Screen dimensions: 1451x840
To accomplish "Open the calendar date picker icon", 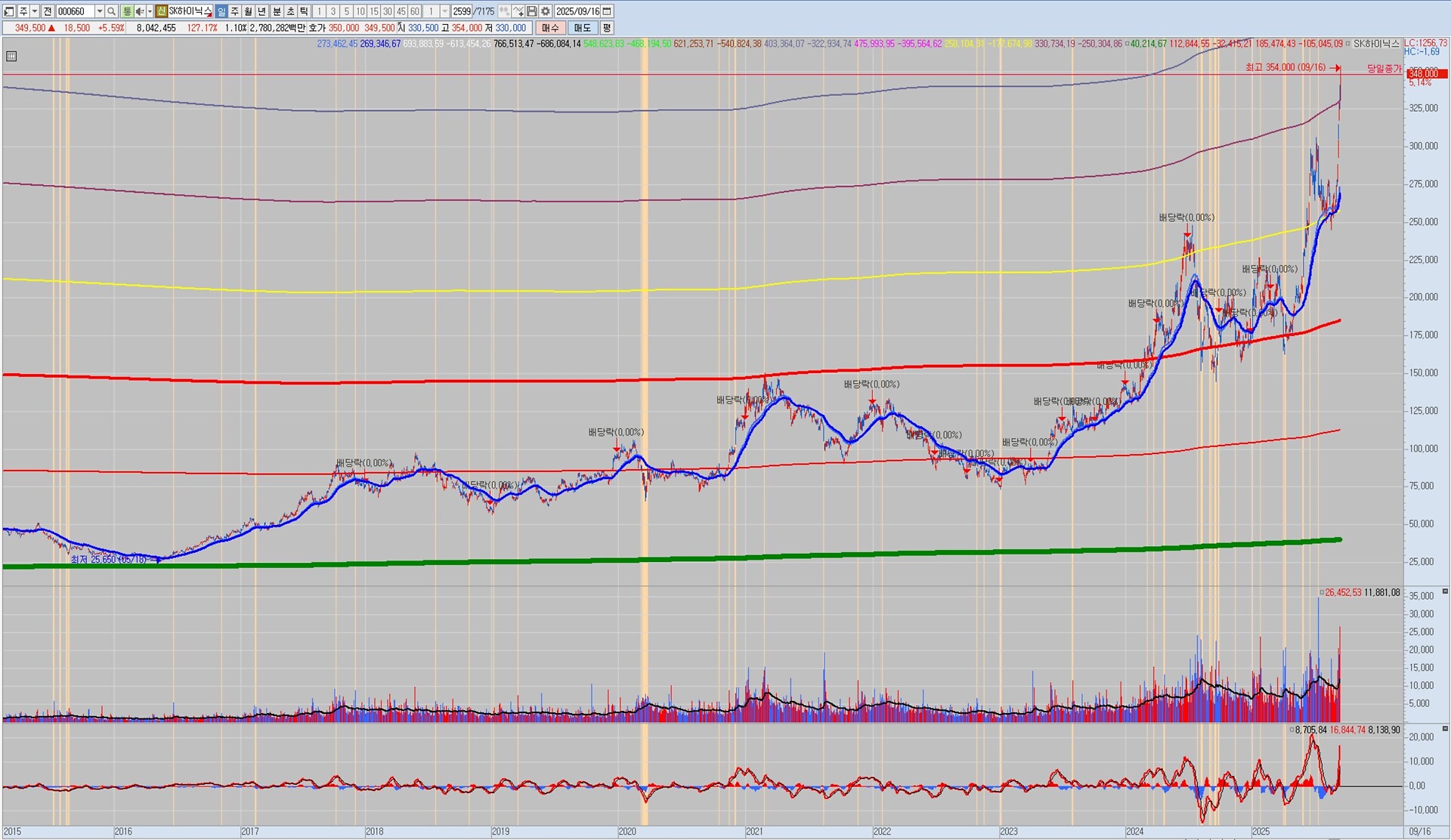I will [607, 11].
